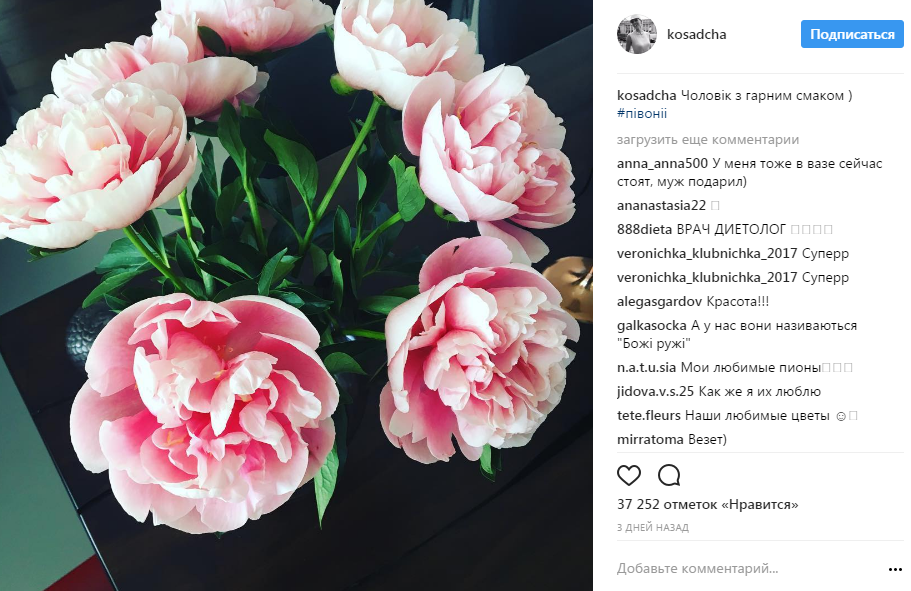Visit commenter anna_anna500 profile
Viewport: 911px width, 591px height.
click(x=662, y=164)
